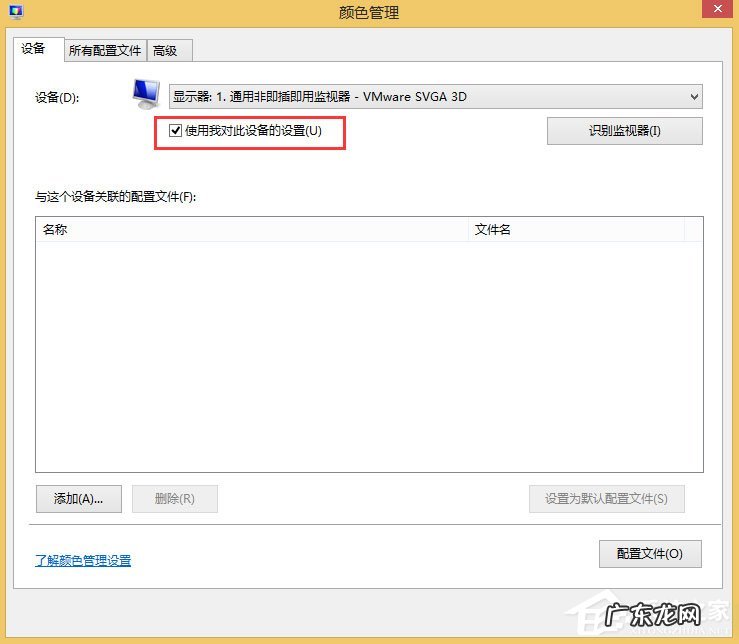Open the 高级 tab

[x=170, y=50]
